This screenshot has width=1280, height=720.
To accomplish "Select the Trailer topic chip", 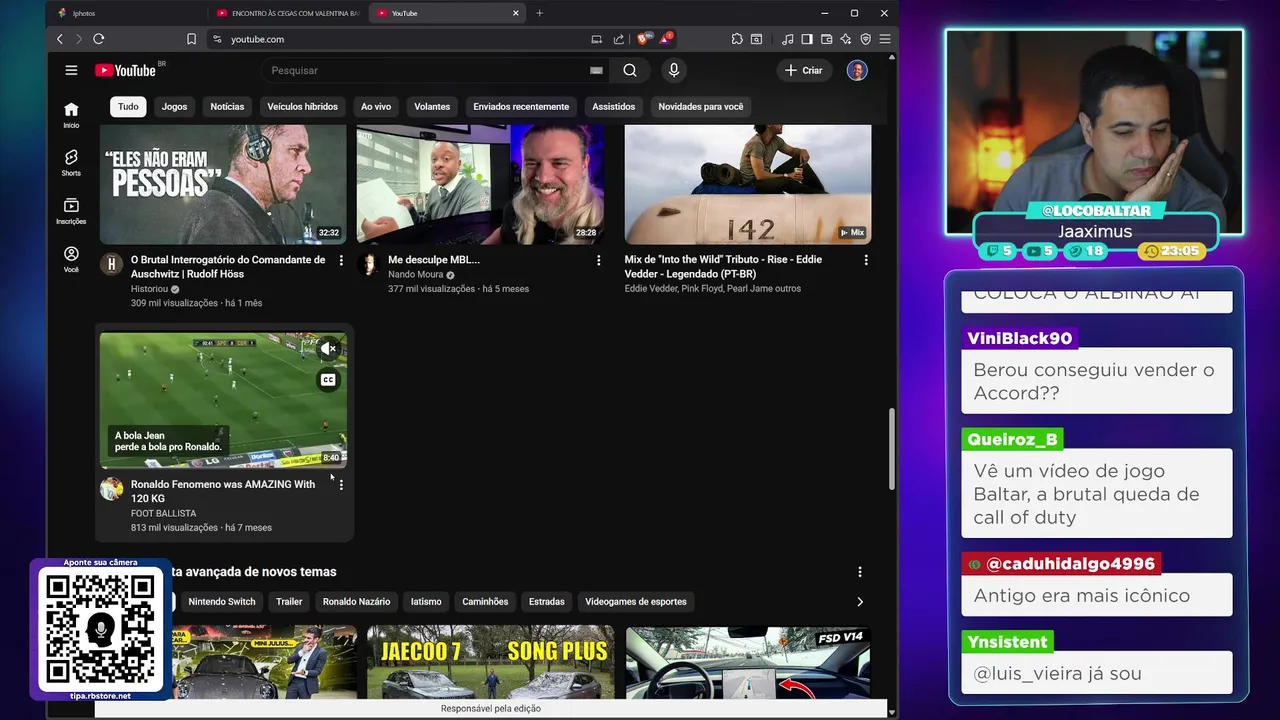I will [289, 602].
